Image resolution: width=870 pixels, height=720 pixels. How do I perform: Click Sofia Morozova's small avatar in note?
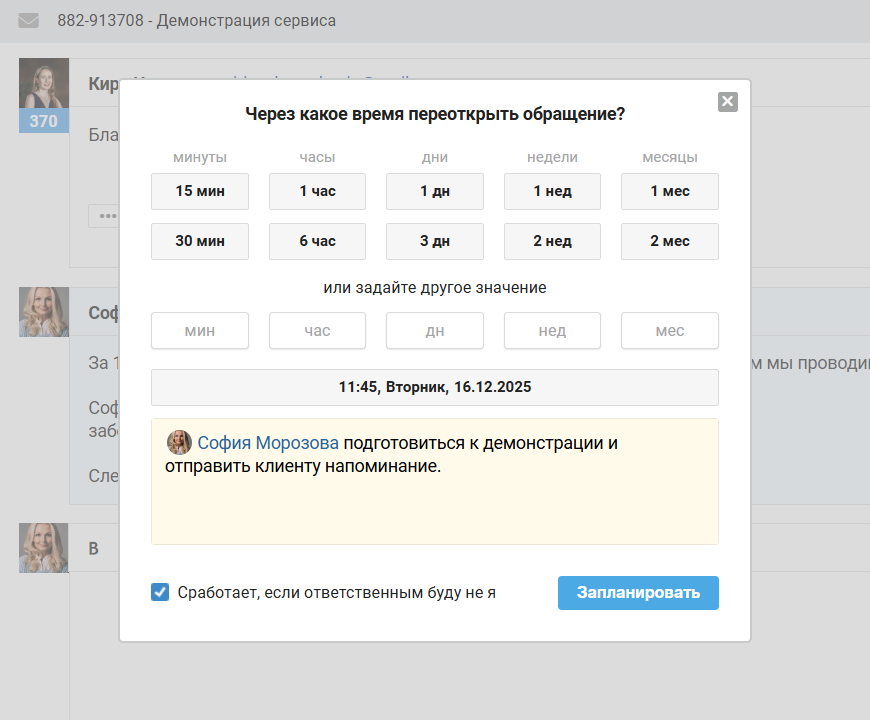(x=179, y=443)
